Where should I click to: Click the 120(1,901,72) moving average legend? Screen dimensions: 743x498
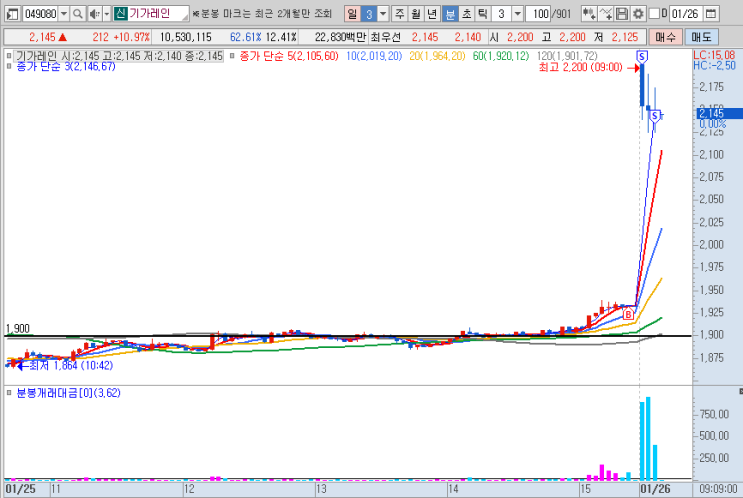coord(567,56)
